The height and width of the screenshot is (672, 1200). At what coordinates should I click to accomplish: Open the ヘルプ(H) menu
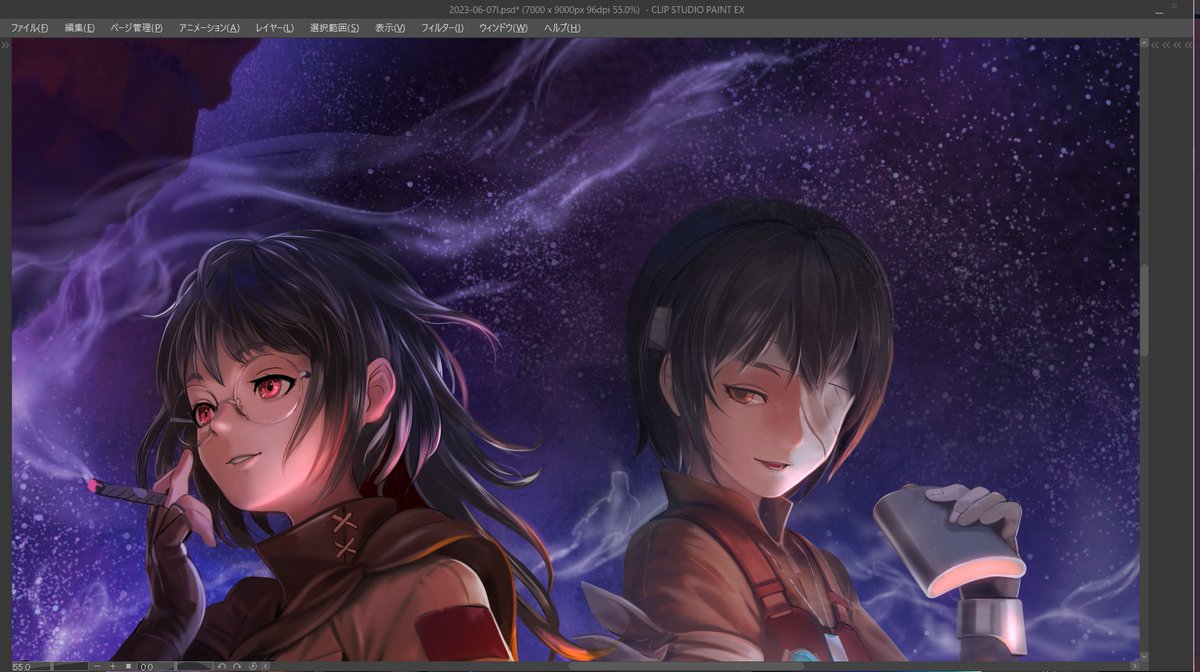click(x=561, y=28)
